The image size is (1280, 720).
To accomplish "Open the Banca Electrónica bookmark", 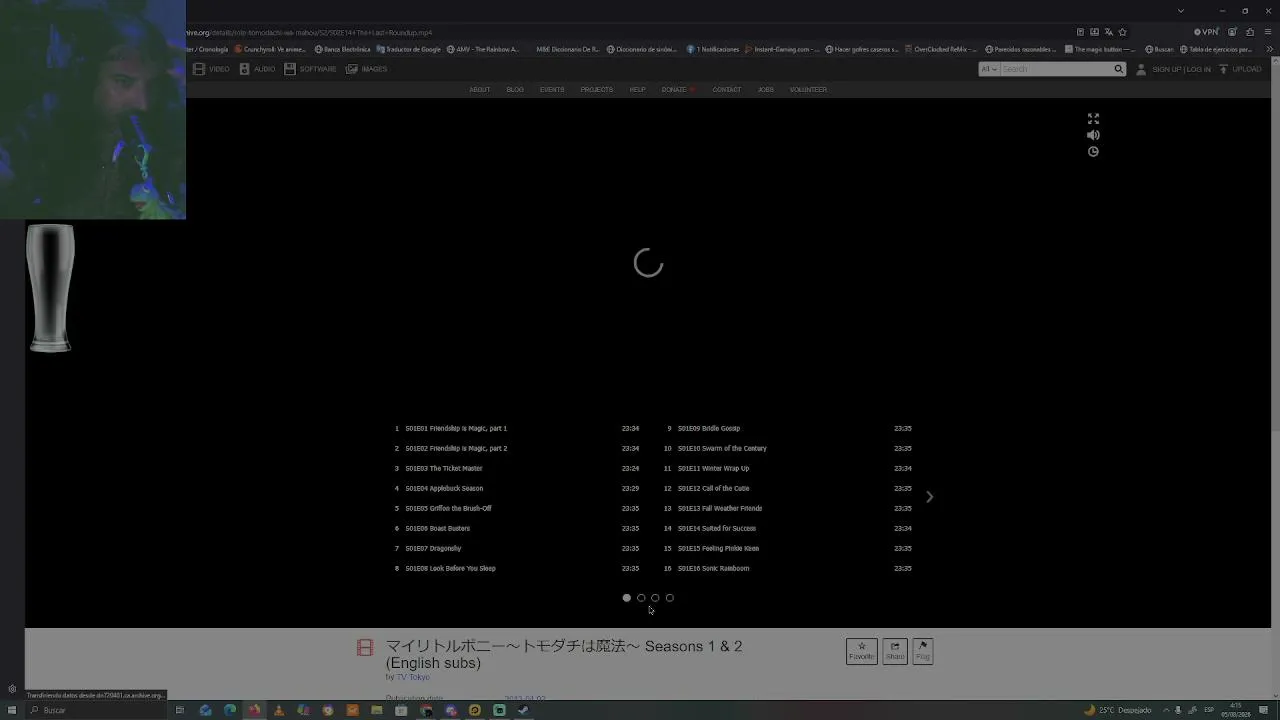I will point(342,49).
